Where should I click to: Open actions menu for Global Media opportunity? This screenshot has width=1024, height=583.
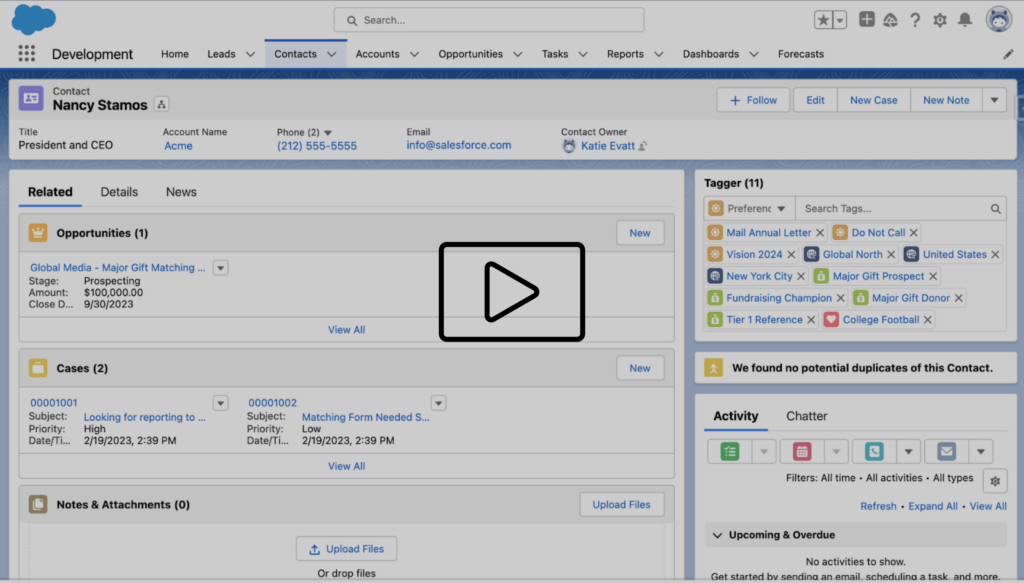220,268
